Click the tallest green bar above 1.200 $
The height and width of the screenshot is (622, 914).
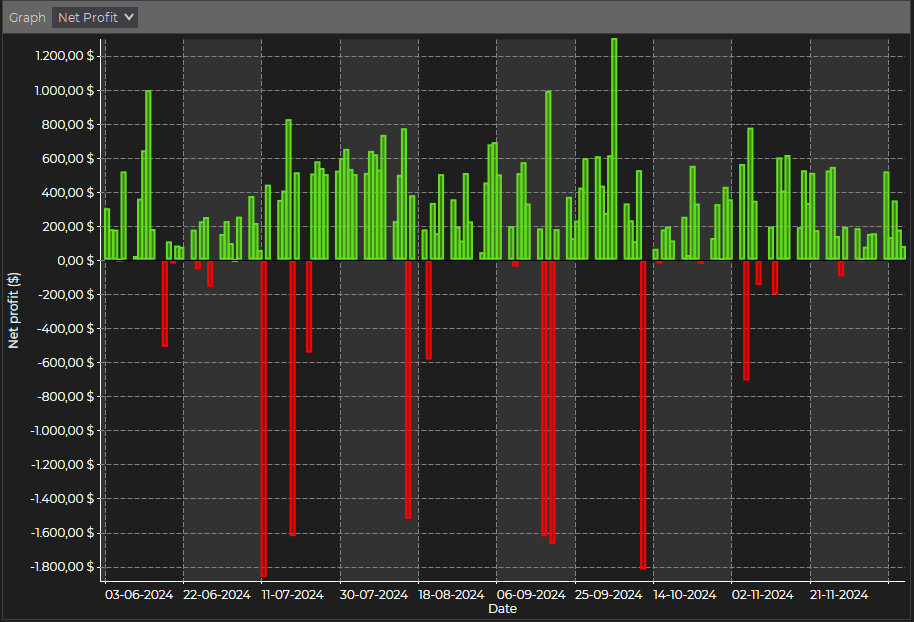tap(614, 150)
